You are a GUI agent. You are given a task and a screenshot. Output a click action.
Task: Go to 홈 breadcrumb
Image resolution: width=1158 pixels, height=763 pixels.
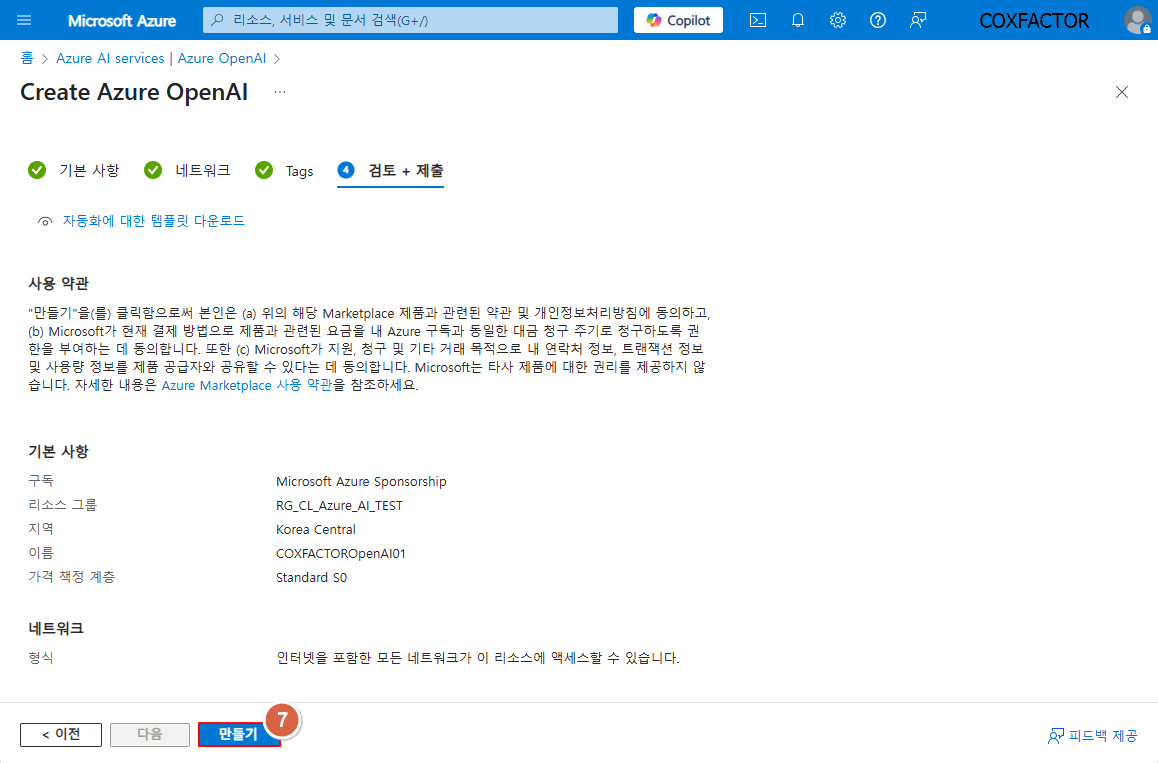click(x=27, y=58)
